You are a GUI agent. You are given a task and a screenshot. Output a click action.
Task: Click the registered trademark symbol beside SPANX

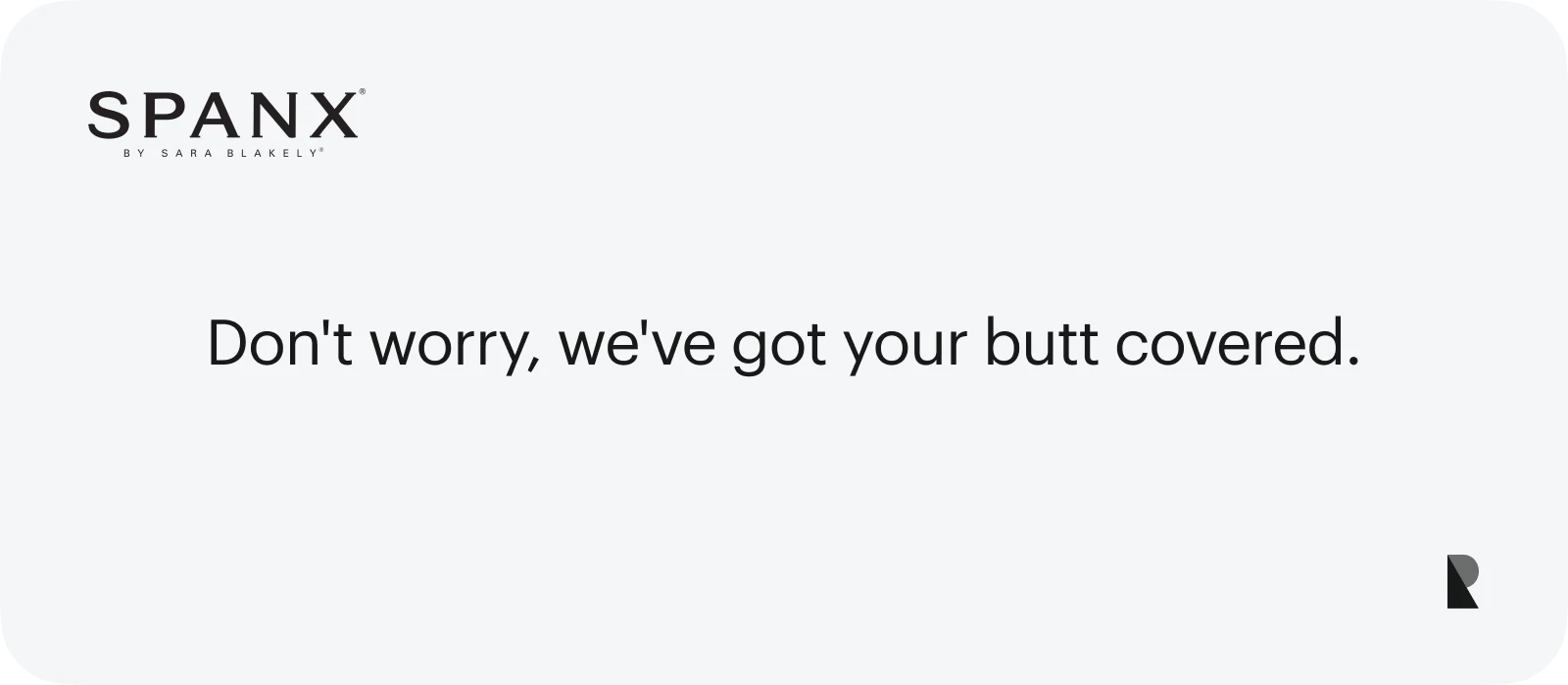[363, 92]
